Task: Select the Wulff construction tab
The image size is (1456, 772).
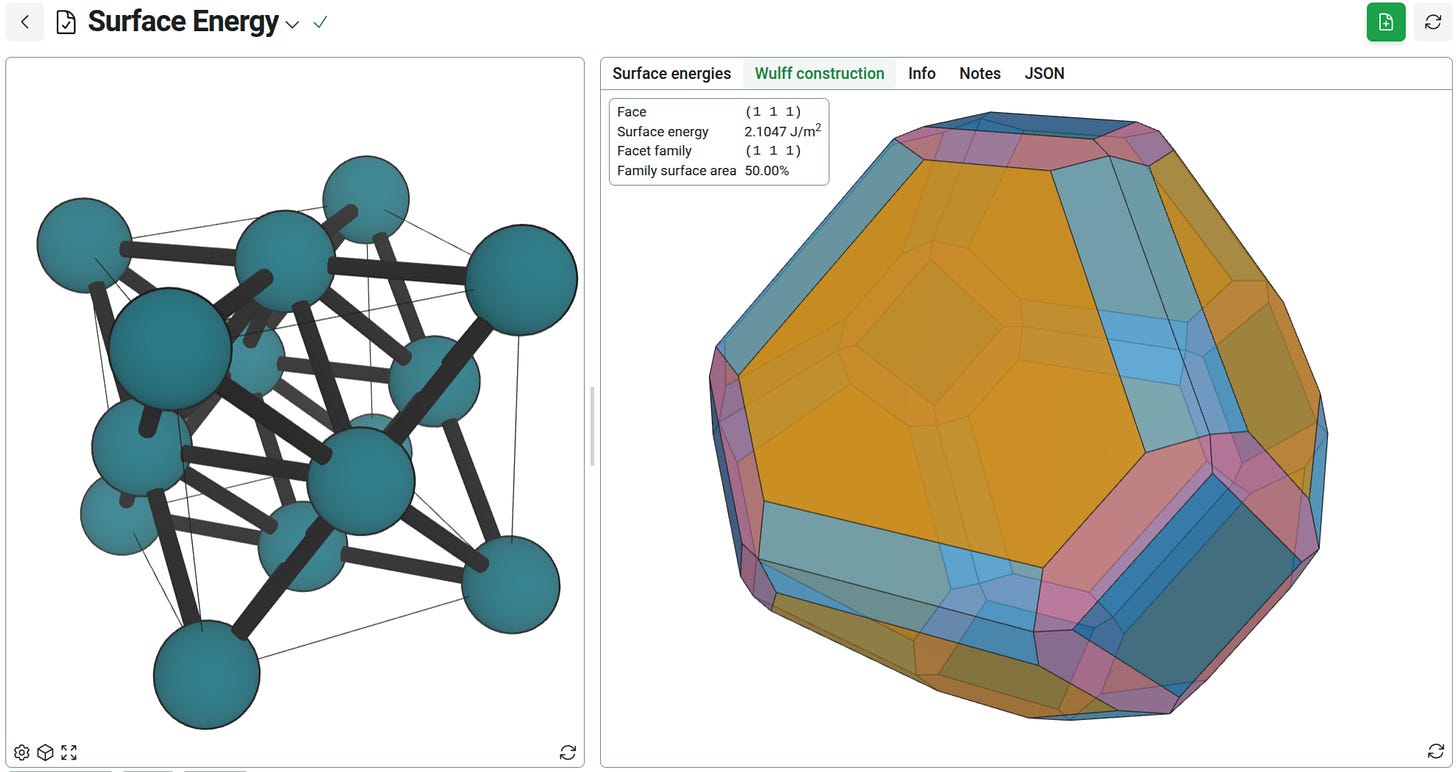Action: click(819, 73)
